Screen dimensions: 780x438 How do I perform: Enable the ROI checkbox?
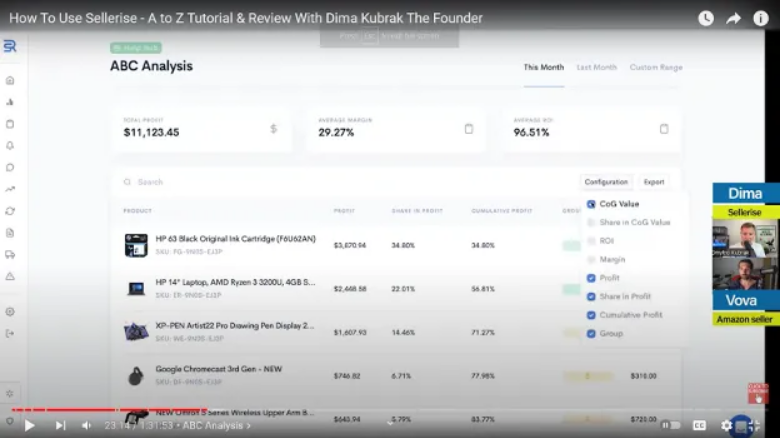tap(591, 241)
